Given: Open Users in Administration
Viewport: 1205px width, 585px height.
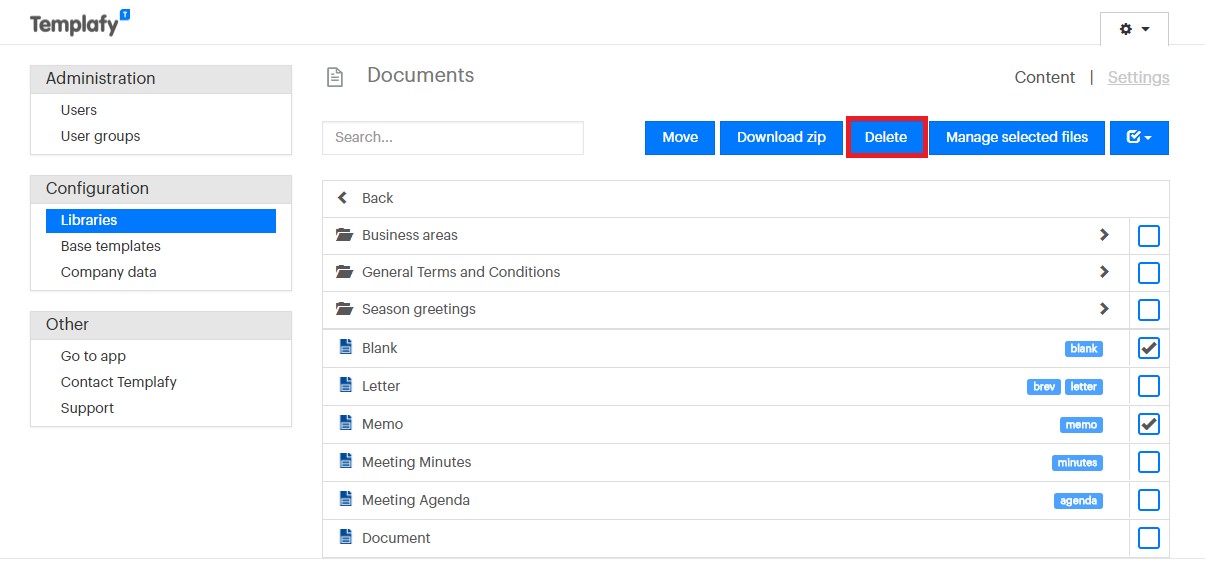Looking at the screenshot, I should [79, 110].
